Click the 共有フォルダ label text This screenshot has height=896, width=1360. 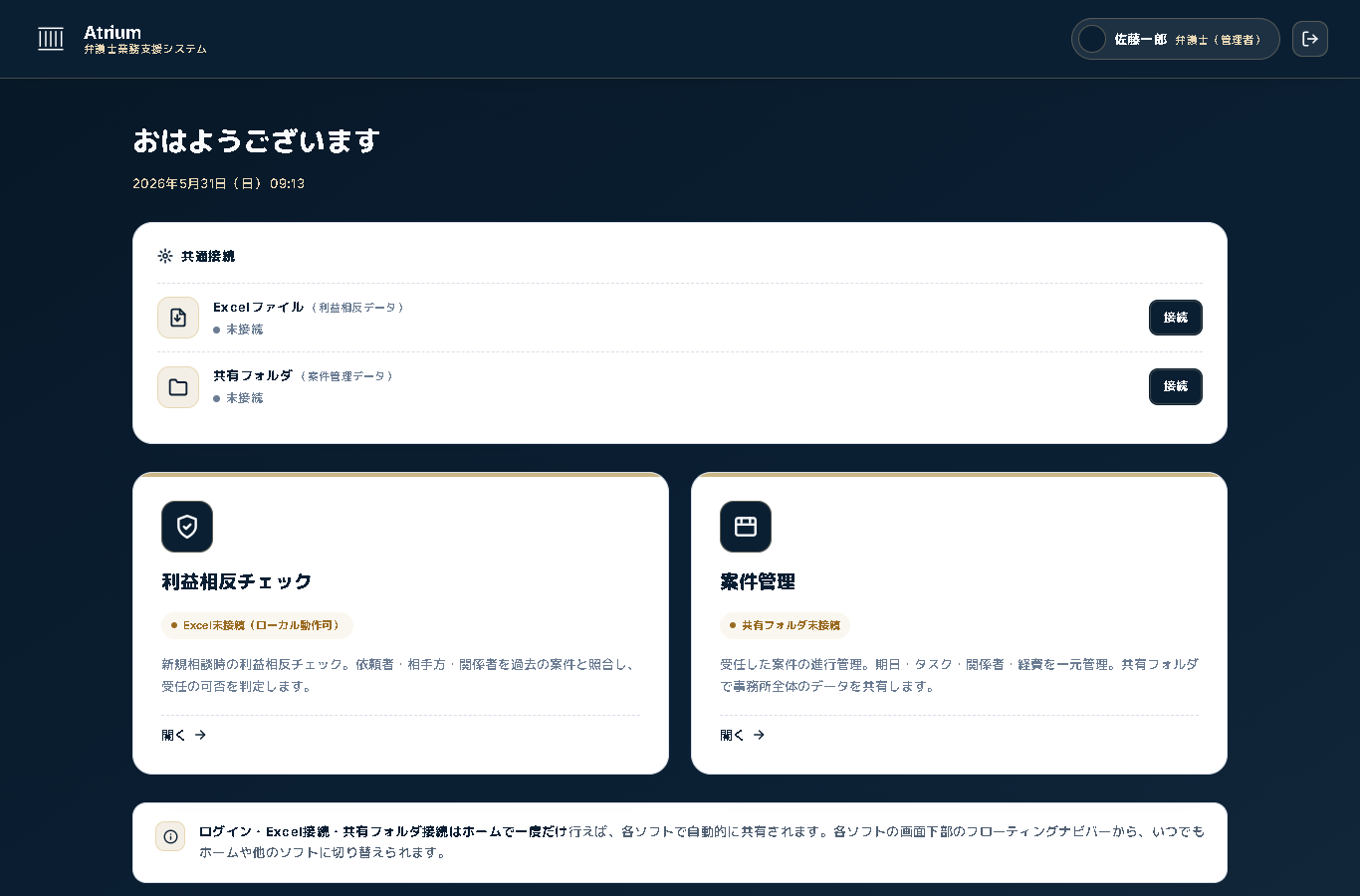click(253, 375)
